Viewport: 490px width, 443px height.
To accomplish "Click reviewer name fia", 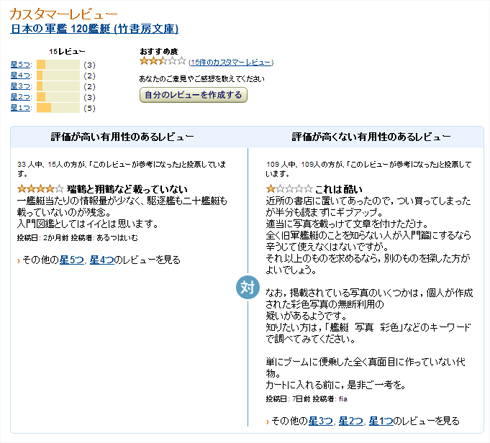I will [343, 399].
